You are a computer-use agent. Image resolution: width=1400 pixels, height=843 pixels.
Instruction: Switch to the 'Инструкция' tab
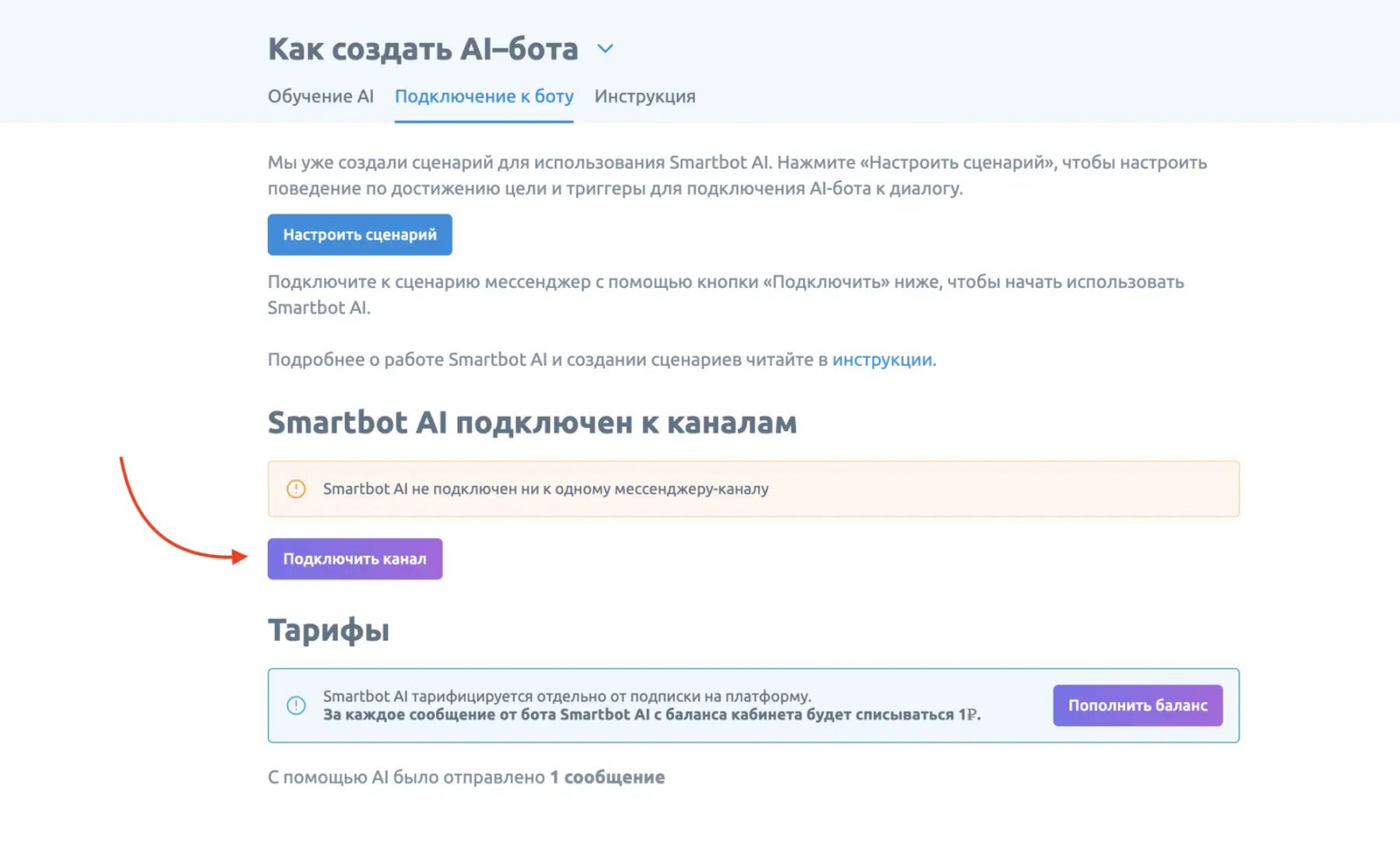point(645,96)
